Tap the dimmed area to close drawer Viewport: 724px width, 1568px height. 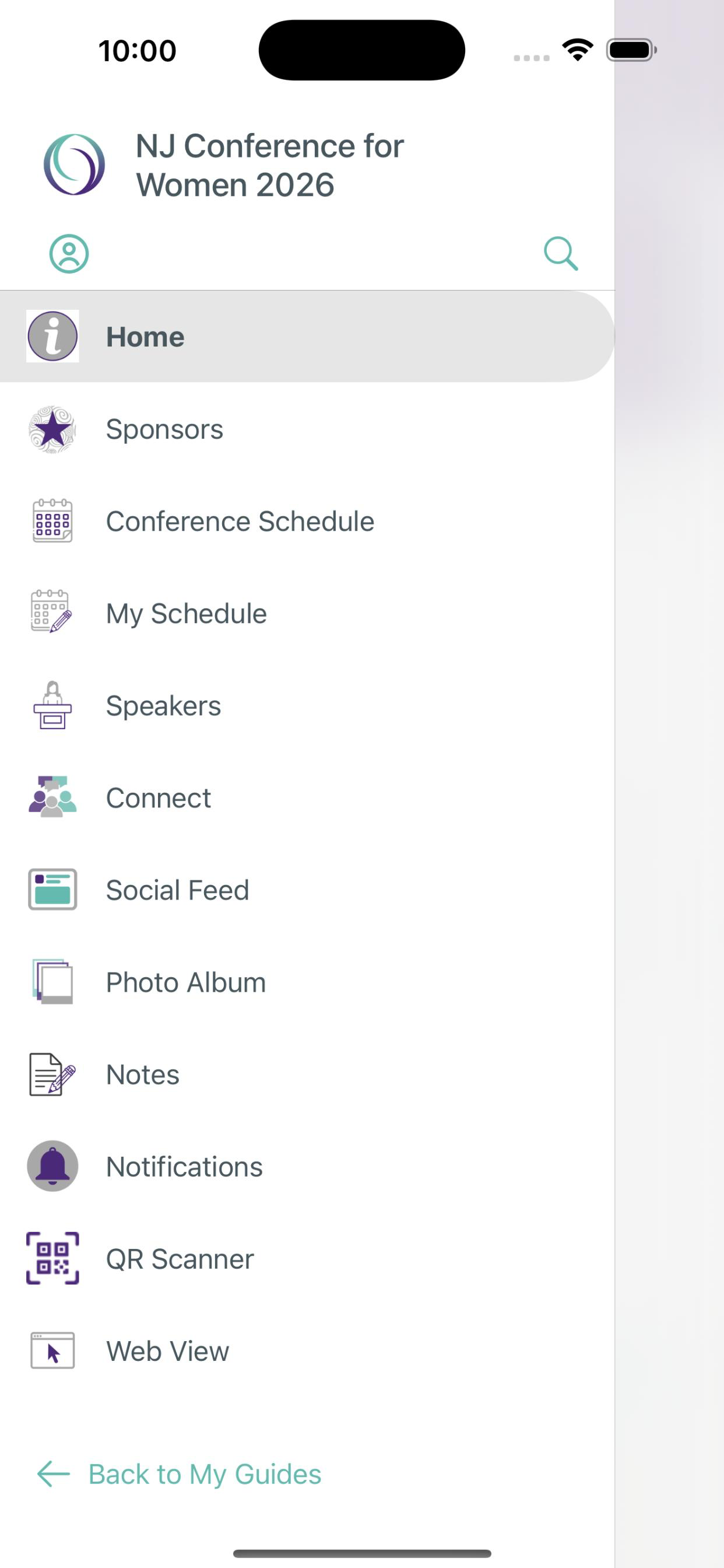669,784
